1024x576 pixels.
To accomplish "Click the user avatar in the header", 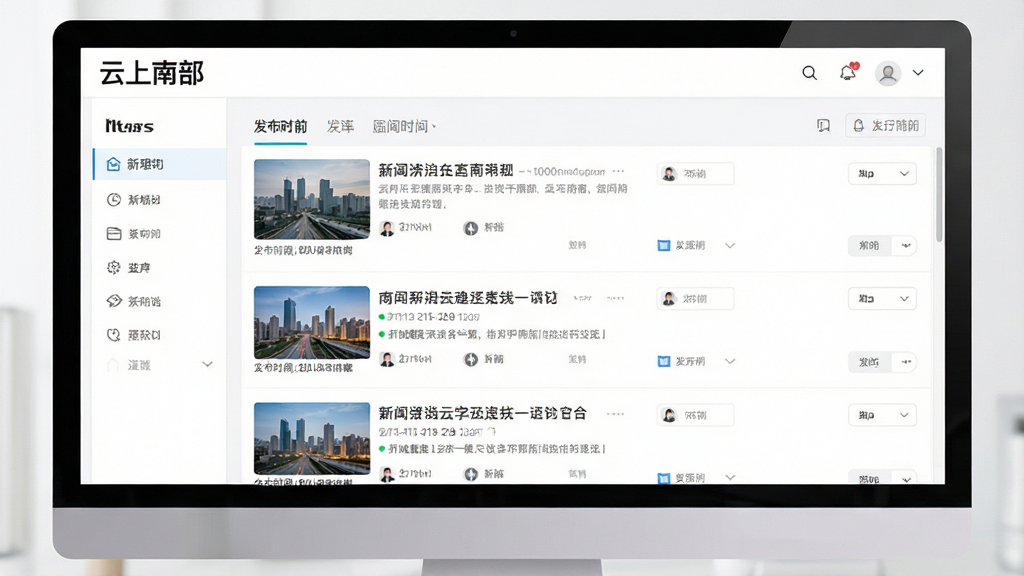I will click(x=888, y=73).
